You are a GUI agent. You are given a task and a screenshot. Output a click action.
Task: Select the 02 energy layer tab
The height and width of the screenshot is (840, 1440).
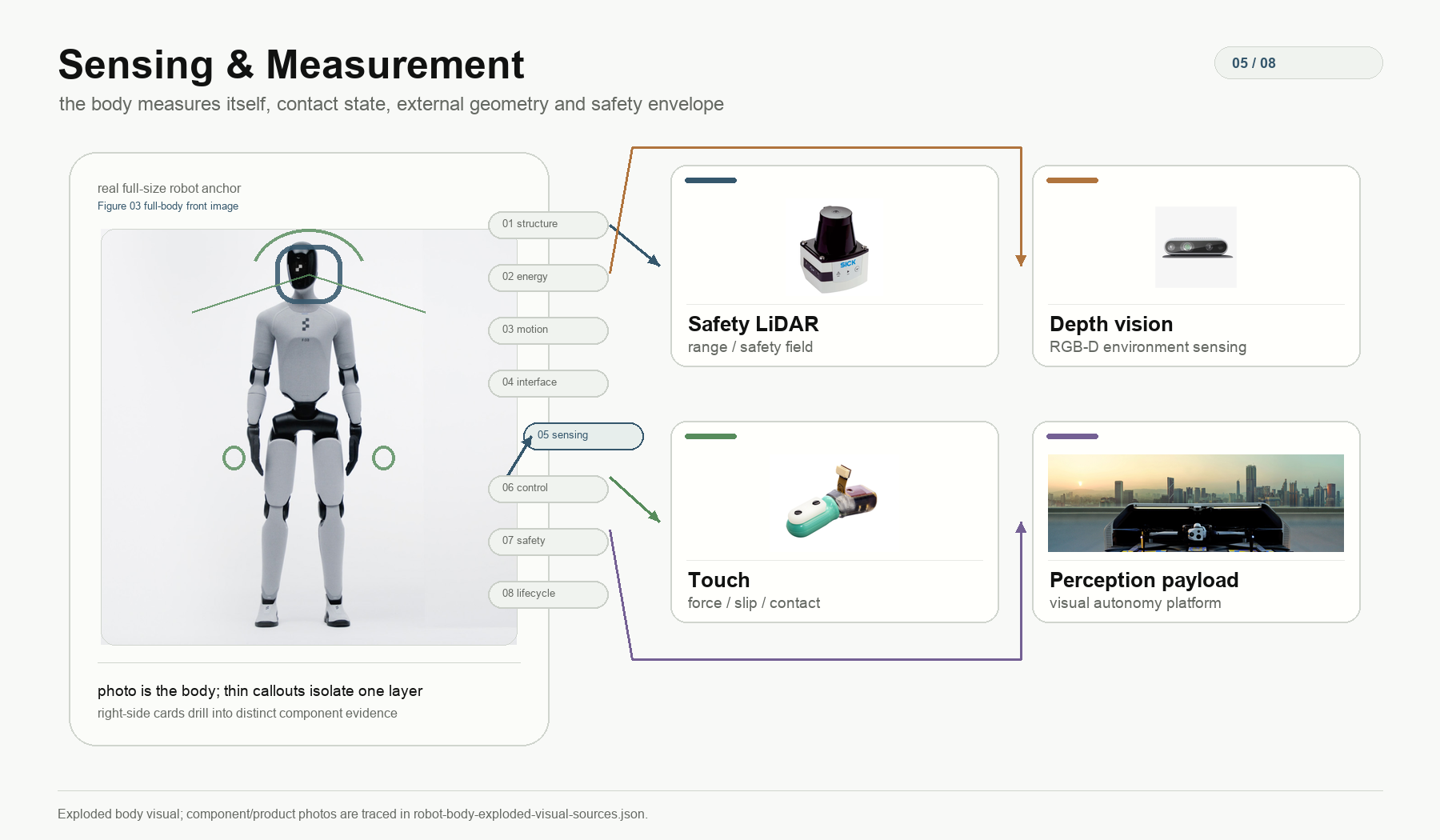pyautogui.click(x=548, y=278)
